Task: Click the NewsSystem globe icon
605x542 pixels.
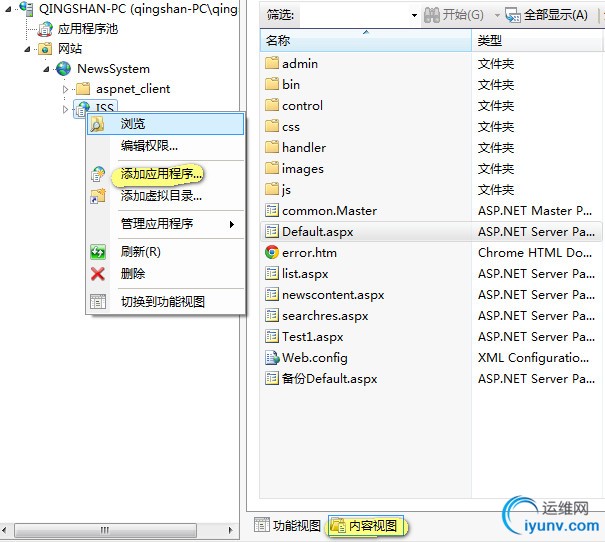Action: coord(63,69)
